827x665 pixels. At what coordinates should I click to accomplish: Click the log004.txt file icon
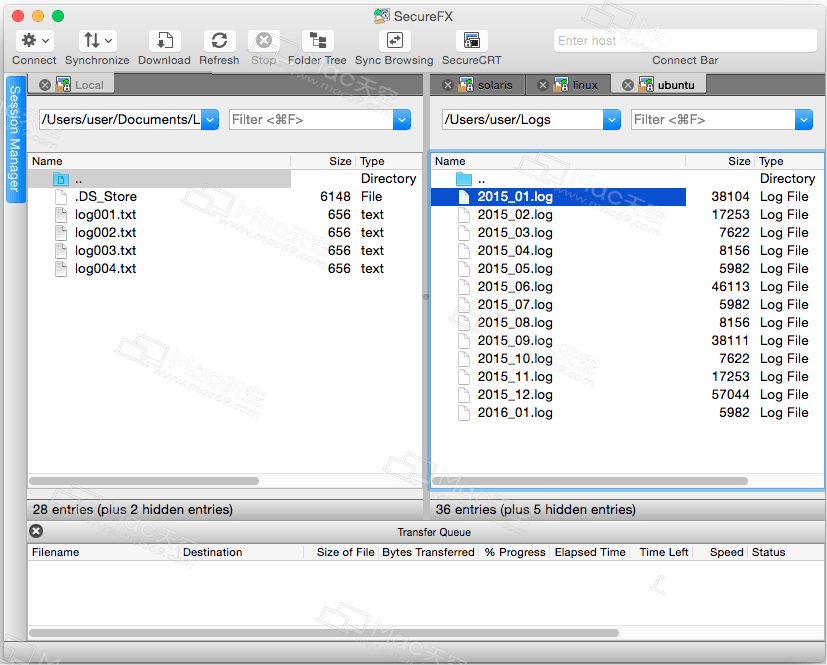pos(61,269)
